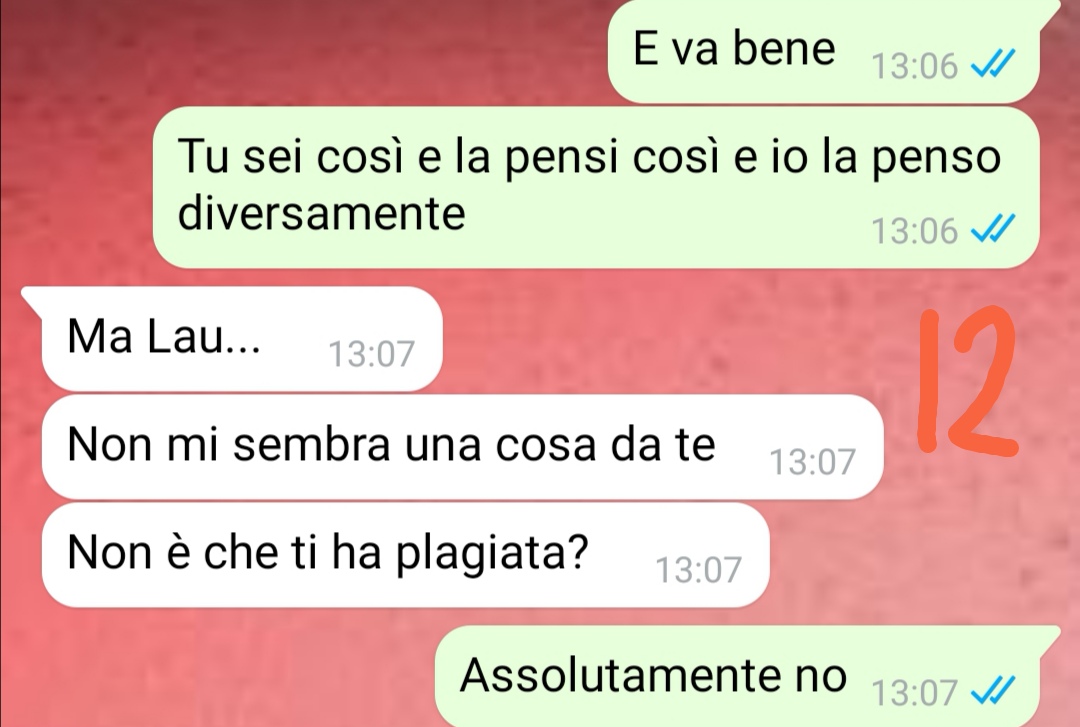Select the message "Tu sei così e la pensi così"
The width and height of the screenshot is (1080, 727).
(596, 187)
